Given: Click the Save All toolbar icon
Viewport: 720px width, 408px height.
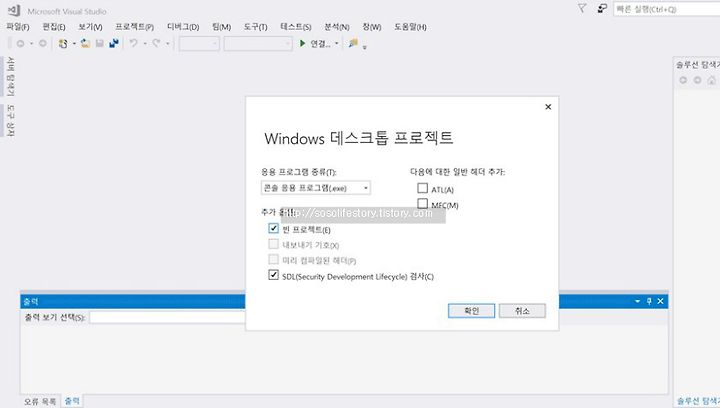Looking at the screenshot, I should click(114, 44).
